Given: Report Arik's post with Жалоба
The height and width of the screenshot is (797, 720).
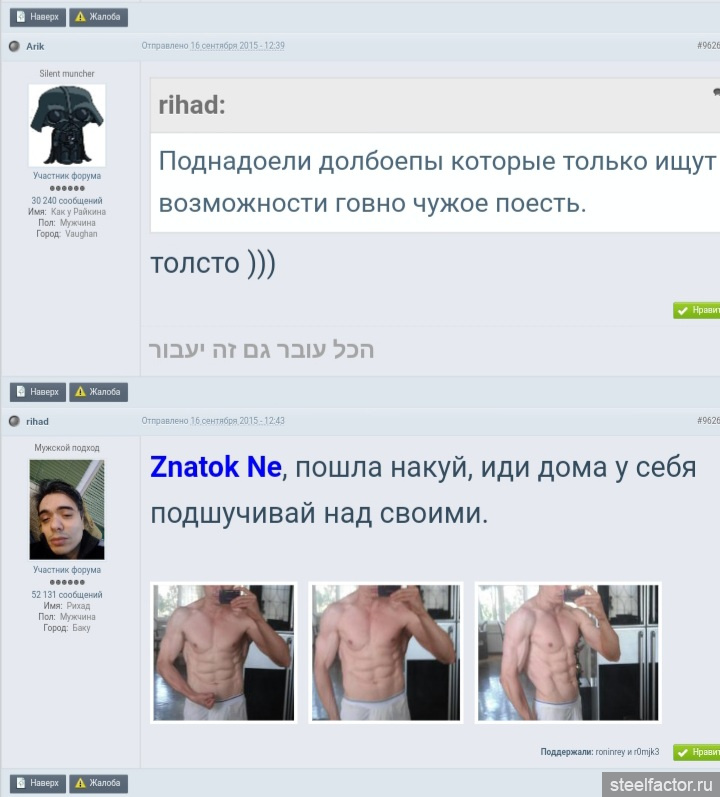Looking at the screenshot, I should [99, 392].
